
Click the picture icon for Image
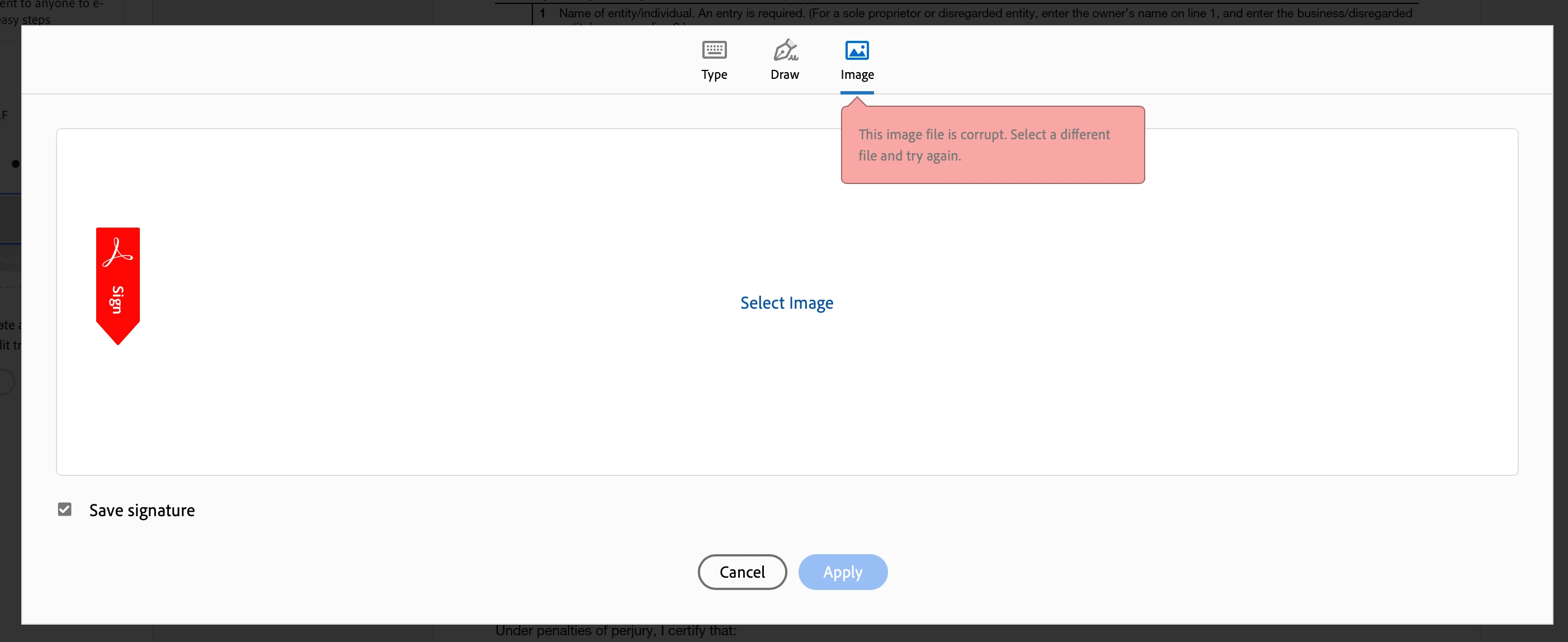click(x=857, y=50)
